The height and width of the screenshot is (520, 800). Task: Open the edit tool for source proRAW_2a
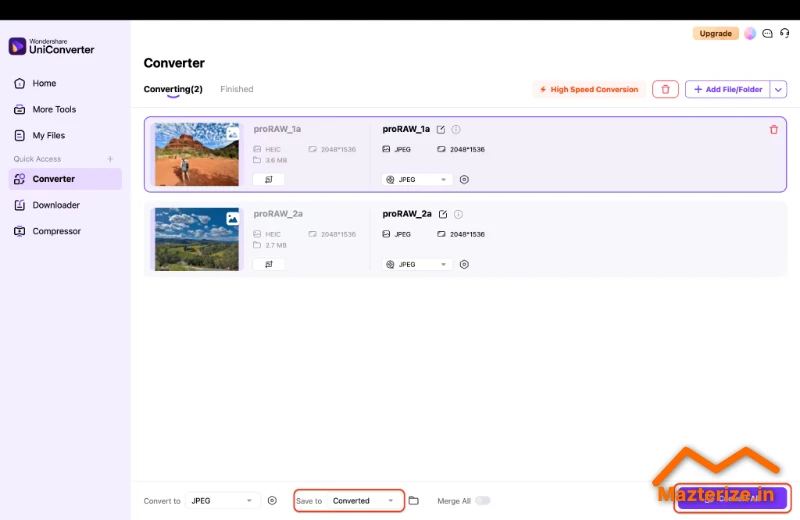coord(268,264)
